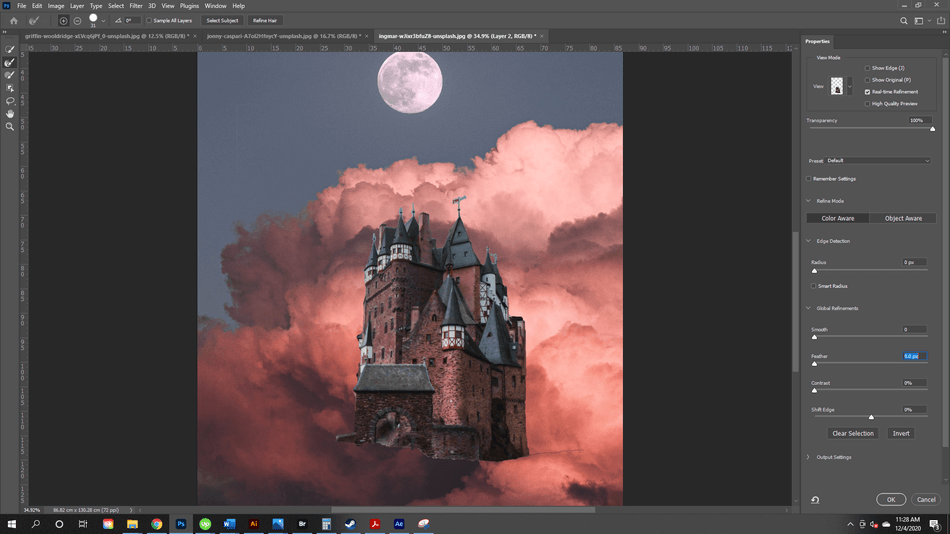950x534 pixels.
Task: Expand the collapsed toolbar double-arrow
Action: pyautogui.click(x=5, y=32)
